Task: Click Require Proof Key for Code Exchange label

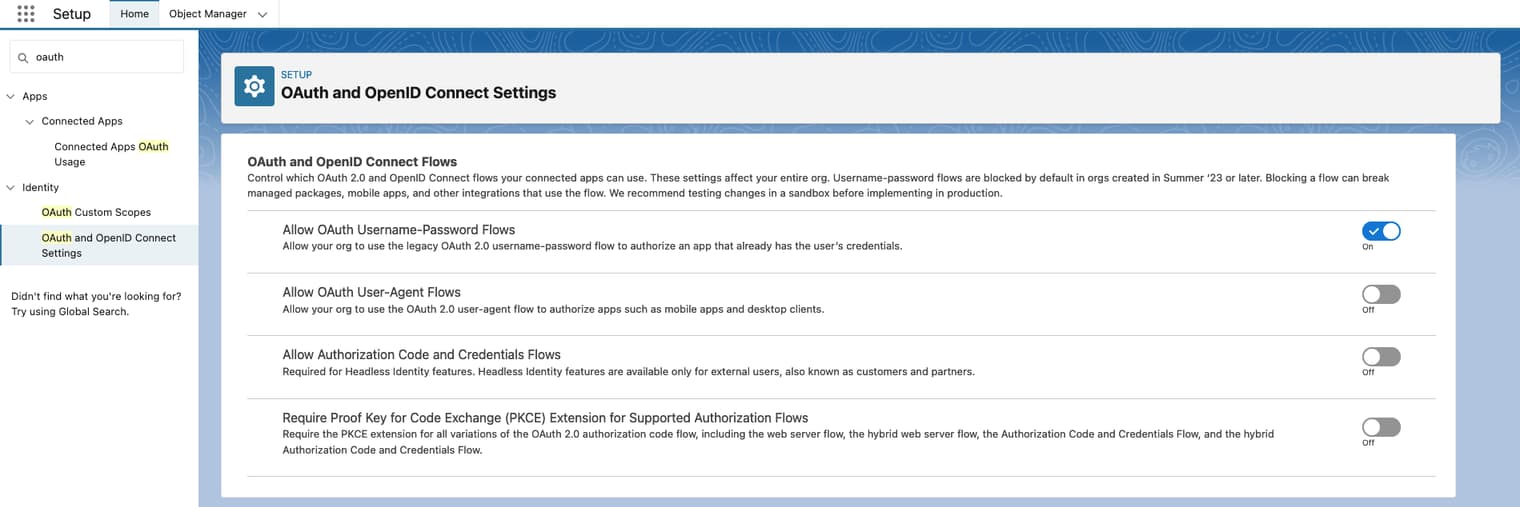Action: pos(545,418)
